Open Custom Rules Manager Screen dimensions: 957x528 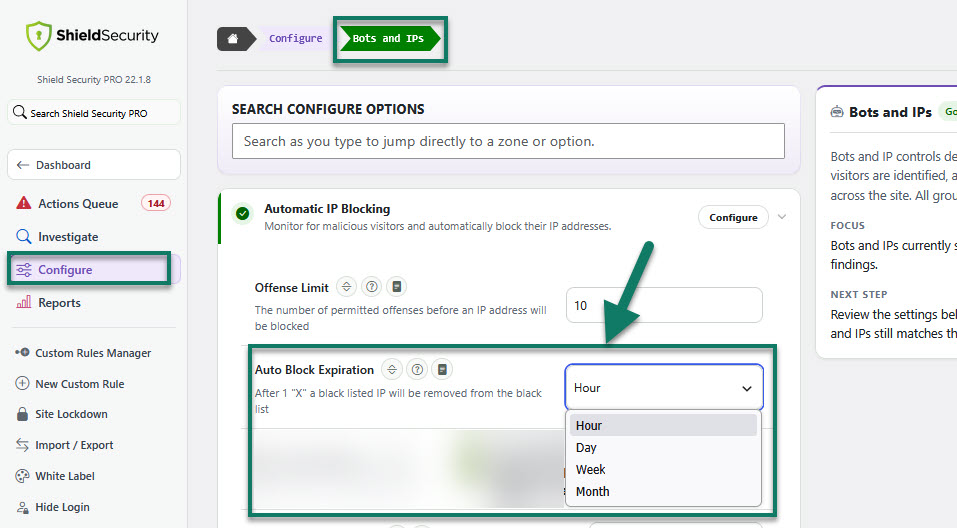(93, 353)
